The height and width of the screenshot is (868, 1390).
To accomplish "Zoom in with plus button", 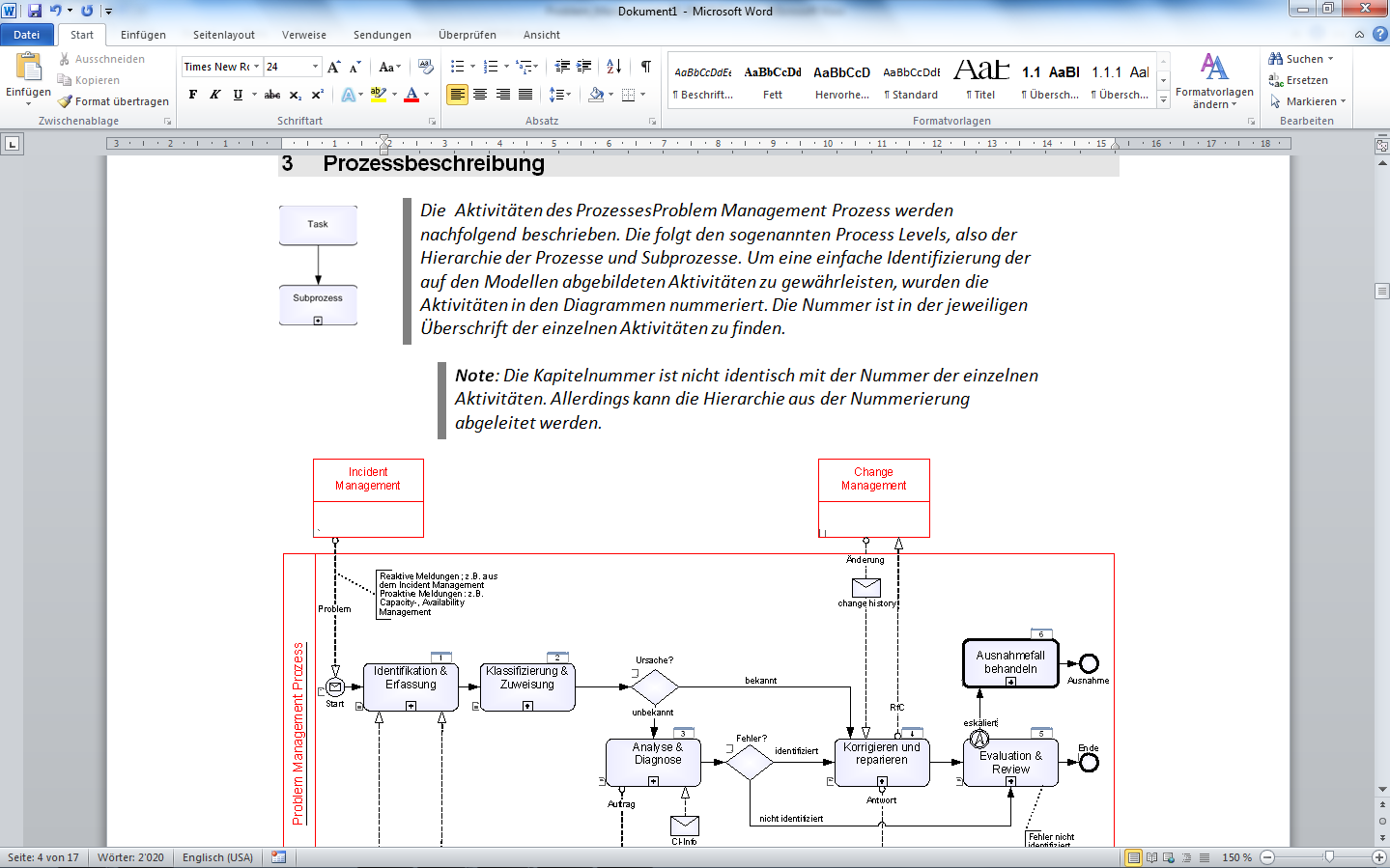I will pyautogui.click(x=1379, y=857).
